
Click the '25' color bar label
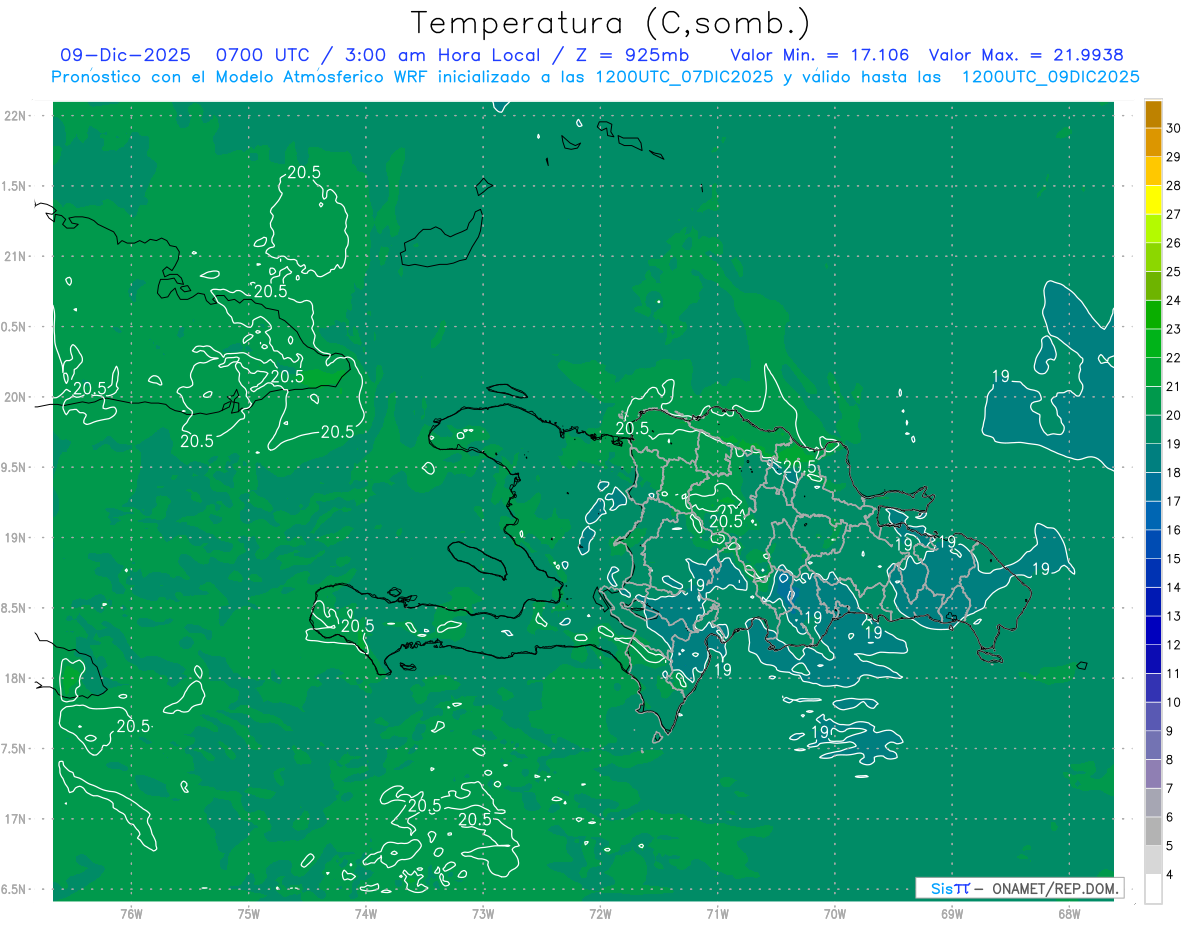1174,272
